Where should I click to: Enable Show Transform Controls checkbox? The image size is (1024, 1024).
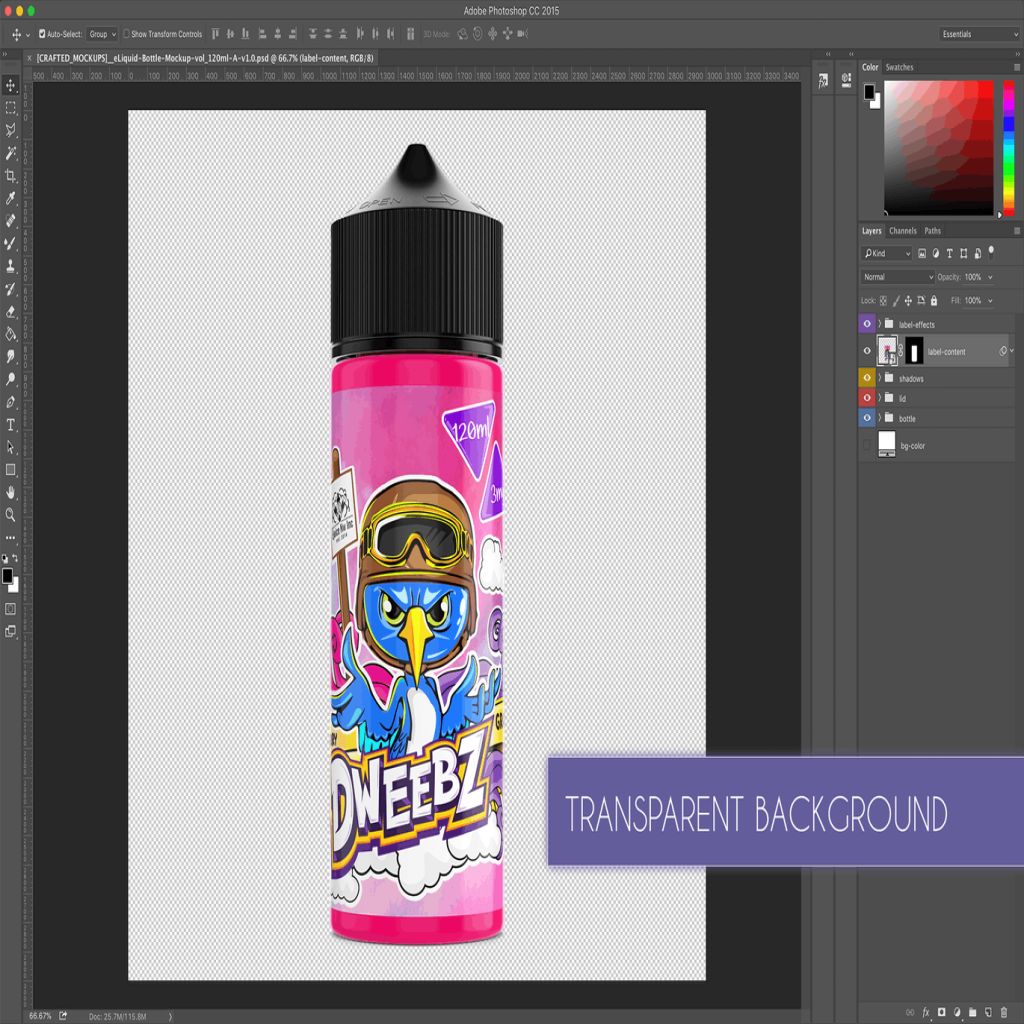point(127,34)
